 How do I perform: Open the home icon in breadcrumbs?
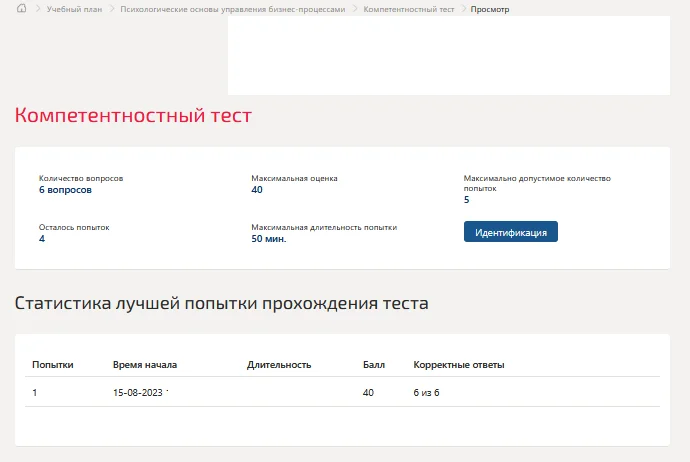[21, 8]
